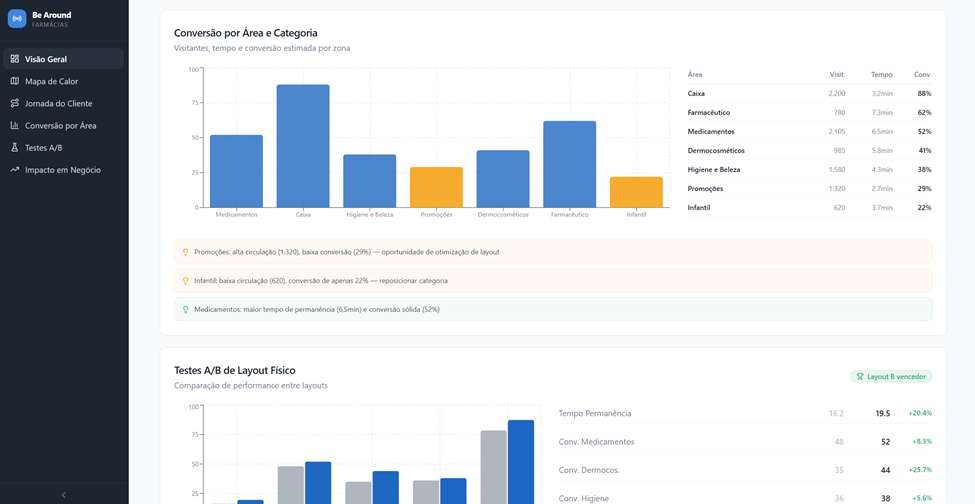Click the Farmacêutico chart bar

(570, 164)
